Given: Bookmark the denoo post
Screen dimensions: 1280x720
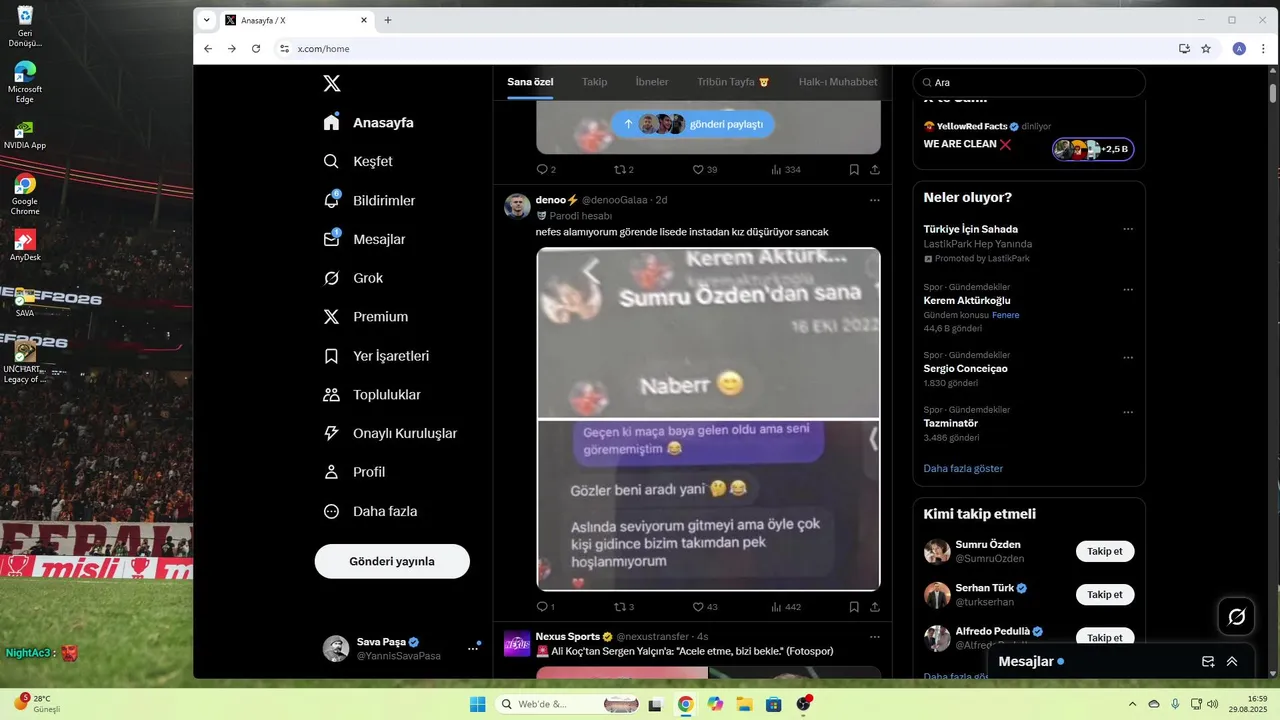Looking at the screenshot, I should 854,607.
